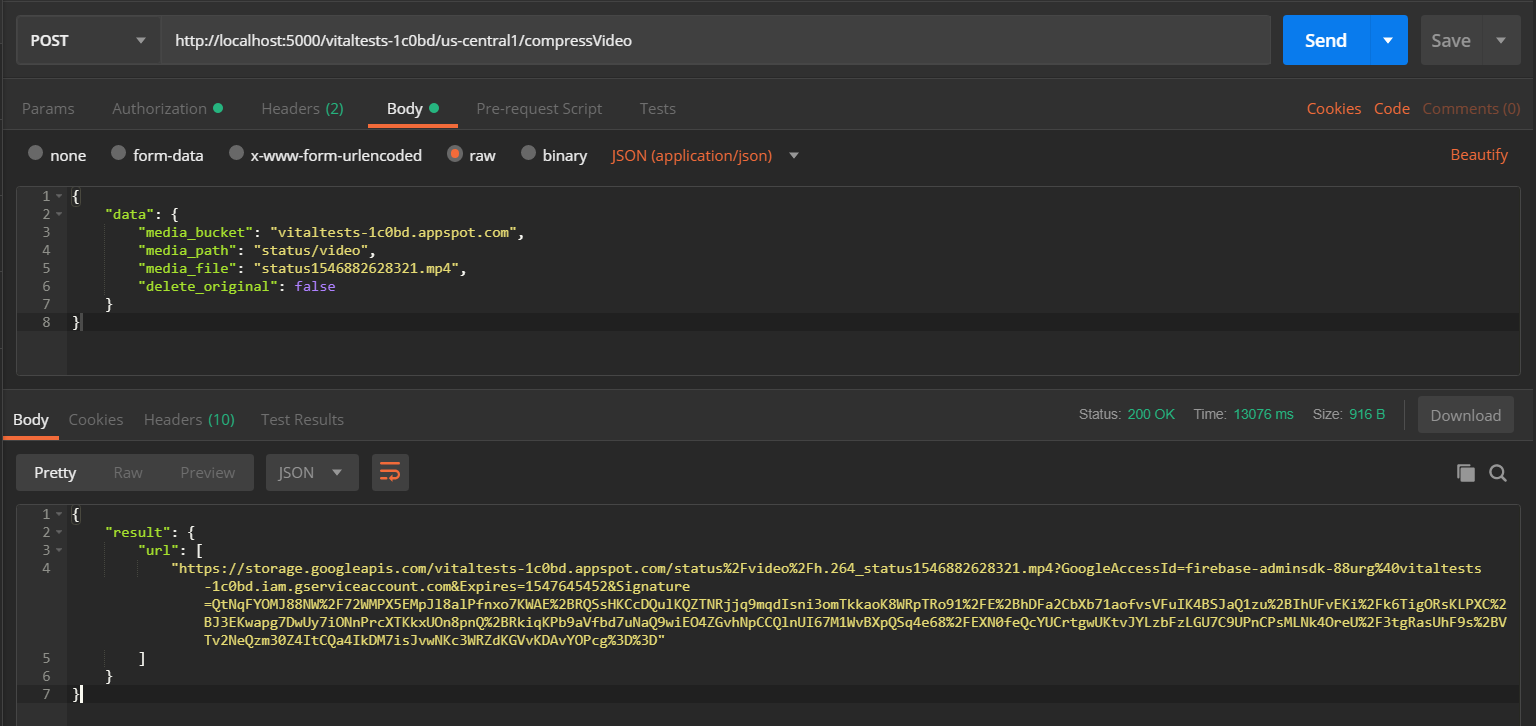Screen dimensions: 1536x726
Task: Open the POST method dropdown
Action: (88, 41)
